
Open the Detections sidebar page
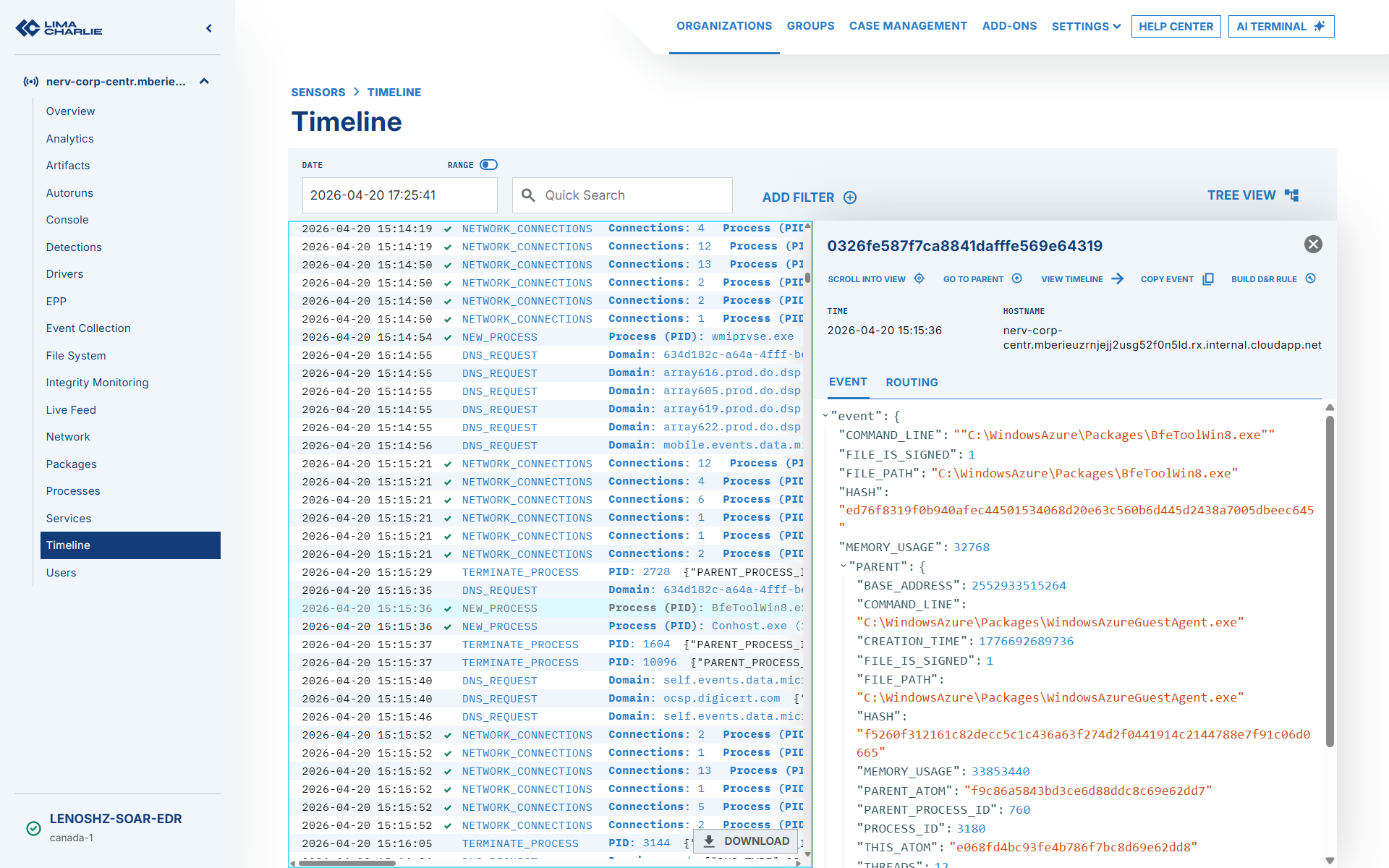click(x=74, y=247)
